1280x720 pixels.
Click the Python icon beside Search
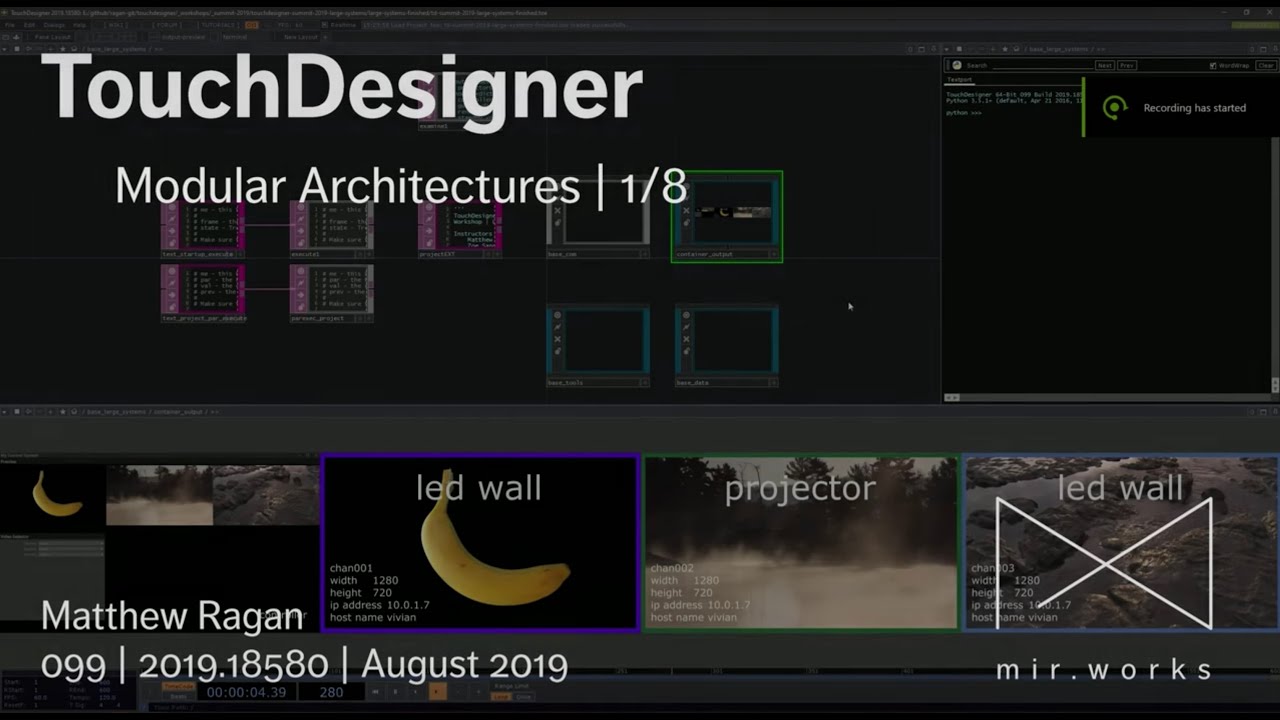(957, 65)
